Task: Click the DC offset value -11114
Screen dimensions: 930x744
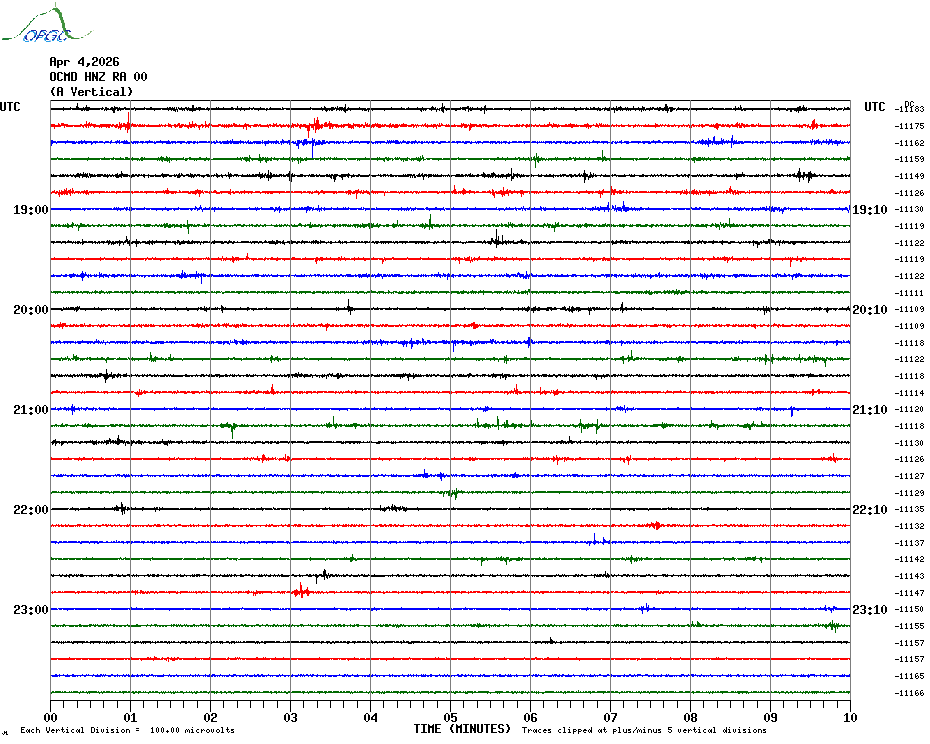Action: 910,393
